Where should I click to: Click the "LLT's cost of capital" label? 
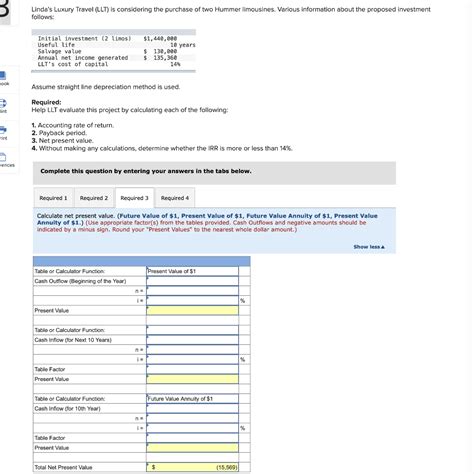coord(73,64)
